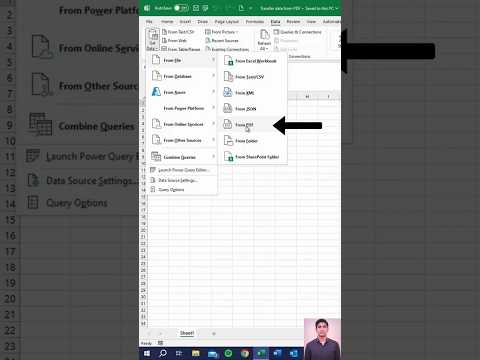480x360 pixels.
Task: Switch to the Formulas tab
Action: 255,22
